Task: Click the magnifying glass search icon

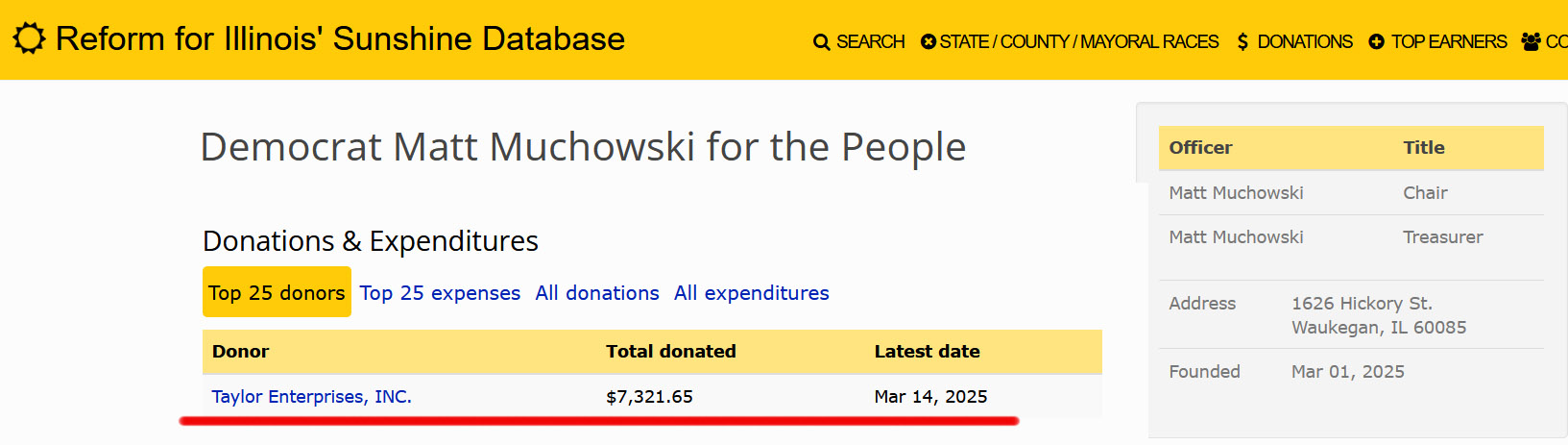Action: [x=821, y=42]
